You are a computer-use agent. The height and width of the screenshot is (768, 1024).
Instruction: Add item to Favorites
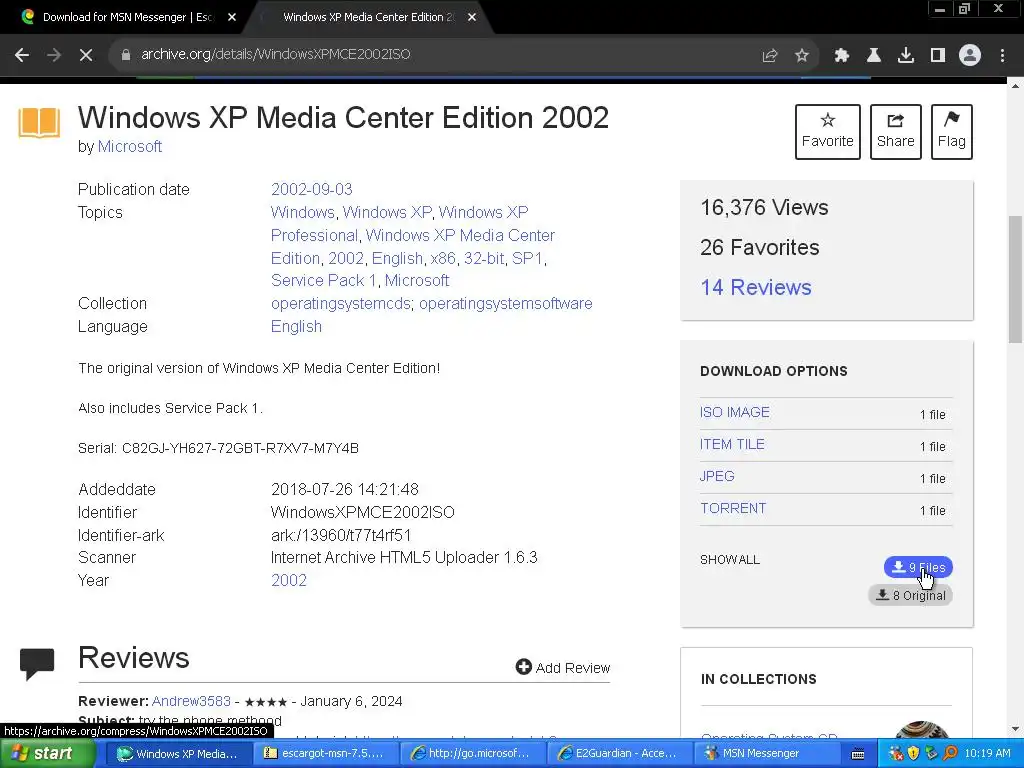click(x=827, y=132)
